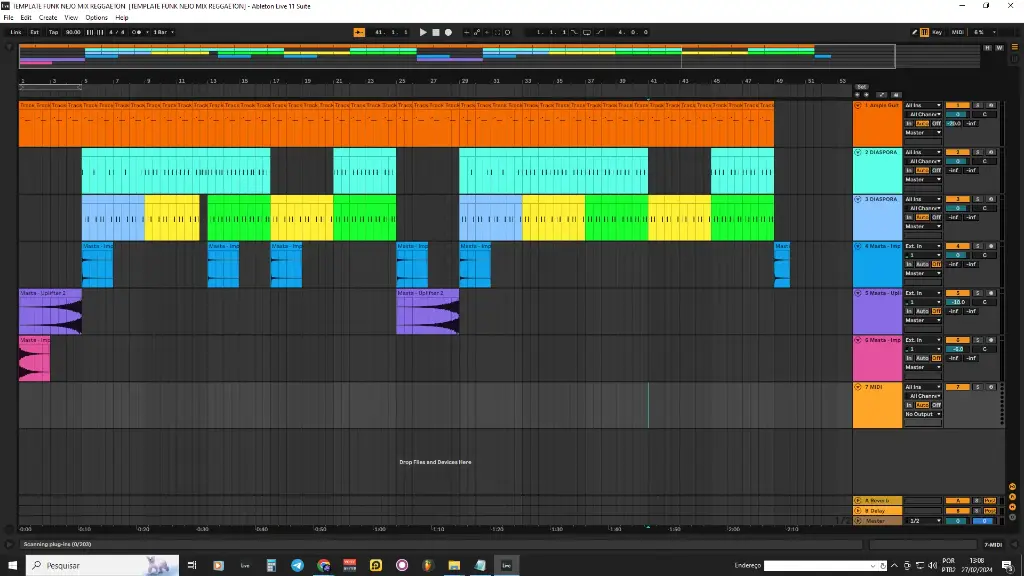Set track 1 monitor to In
The image size is (1024, 576).
click(x=909, y=123)
